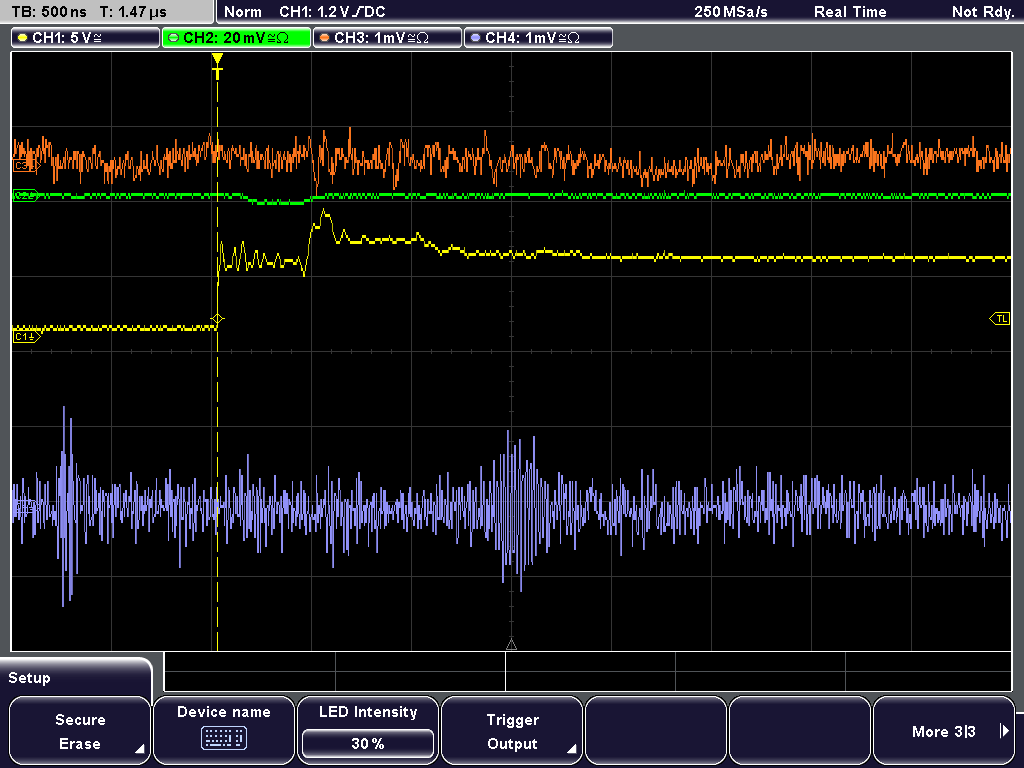Select the CH1 5 V channel tab
The height and width of the screenshot is (768, 1024).
pyautogui.click(x=86, y=38)
